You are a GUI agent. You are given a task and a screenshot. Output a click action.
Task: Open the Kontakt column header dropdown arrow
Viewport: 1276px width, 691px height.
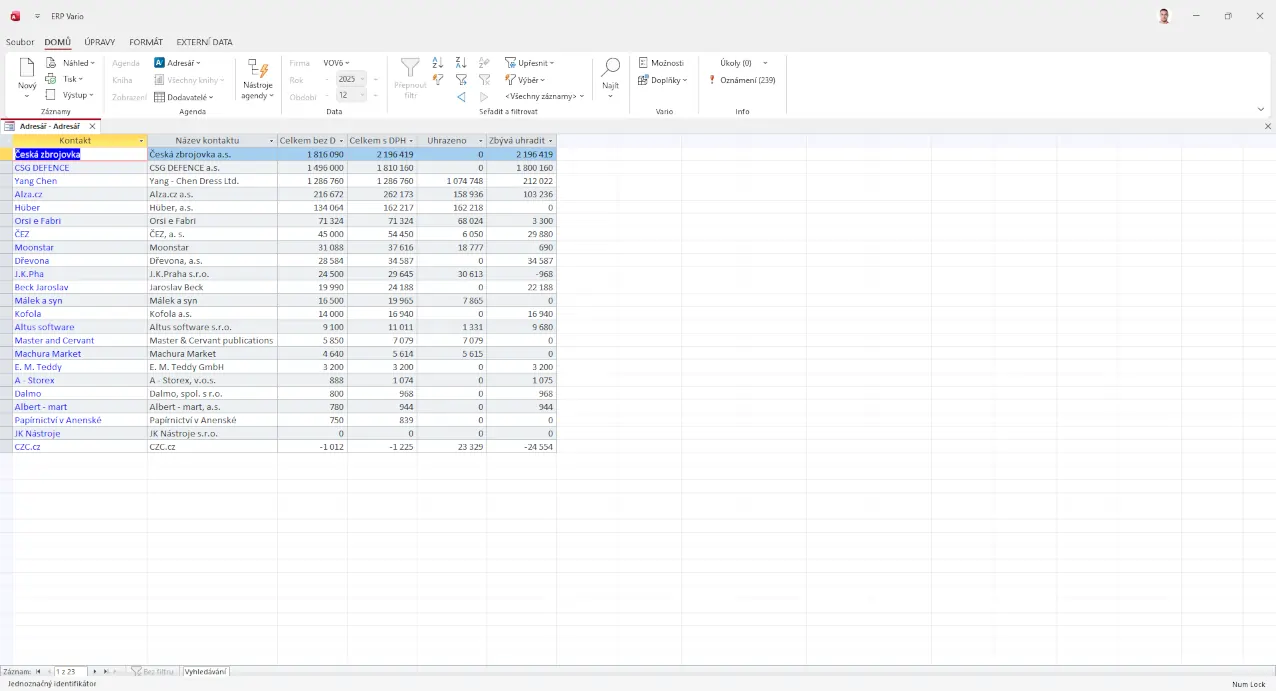click(141, 141)
